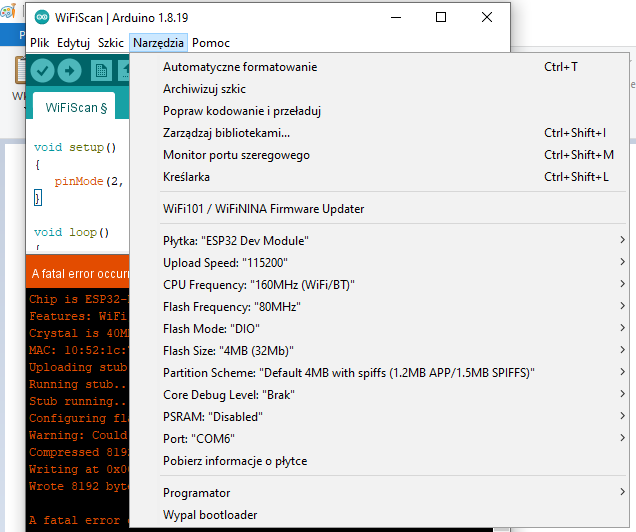Expand Flash Frequency "80MHz" submenu

pyautogui.click(x=379, y=307)
